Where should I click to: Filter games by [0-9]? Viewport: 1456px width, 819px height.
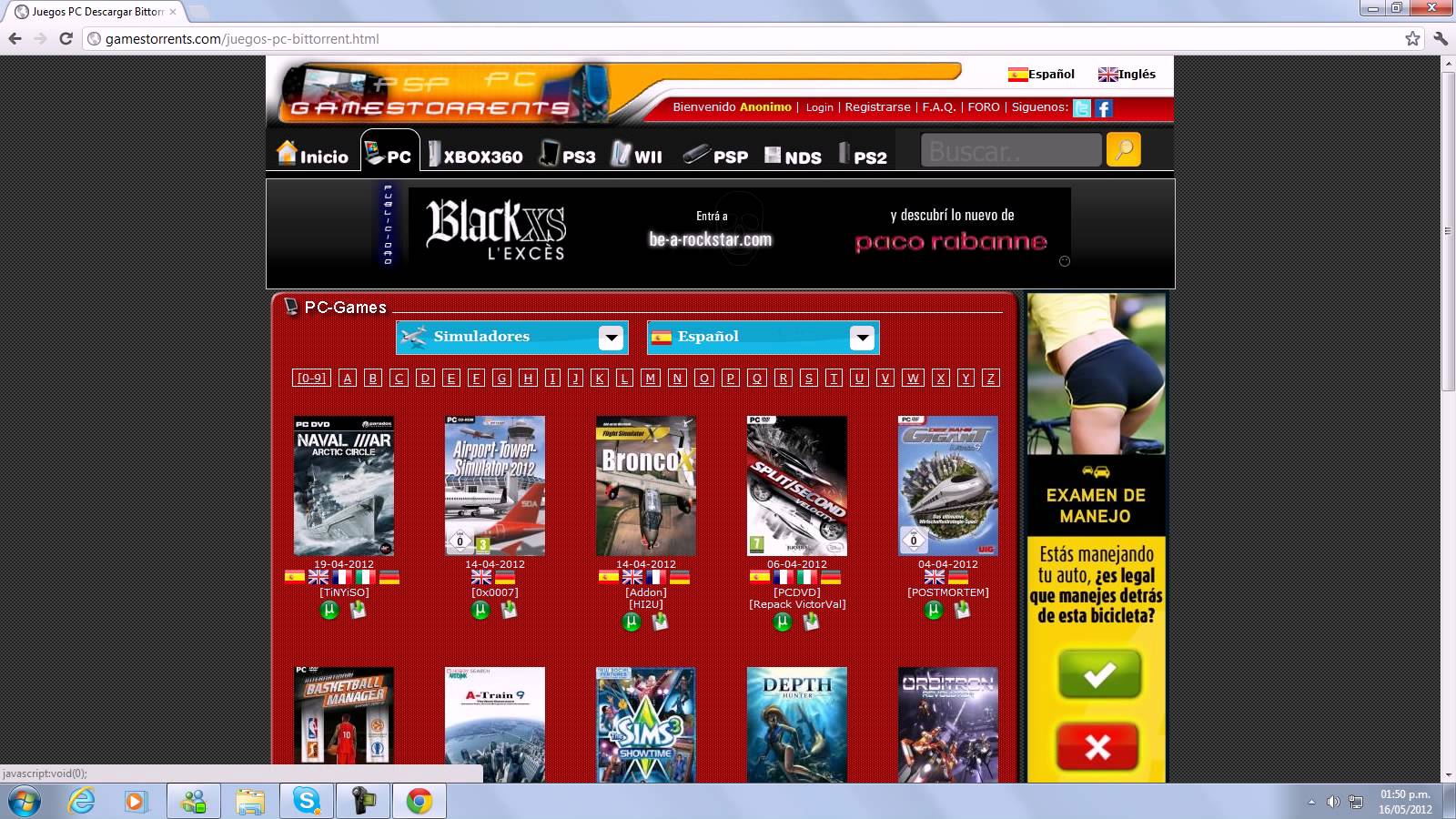(311, 378)
